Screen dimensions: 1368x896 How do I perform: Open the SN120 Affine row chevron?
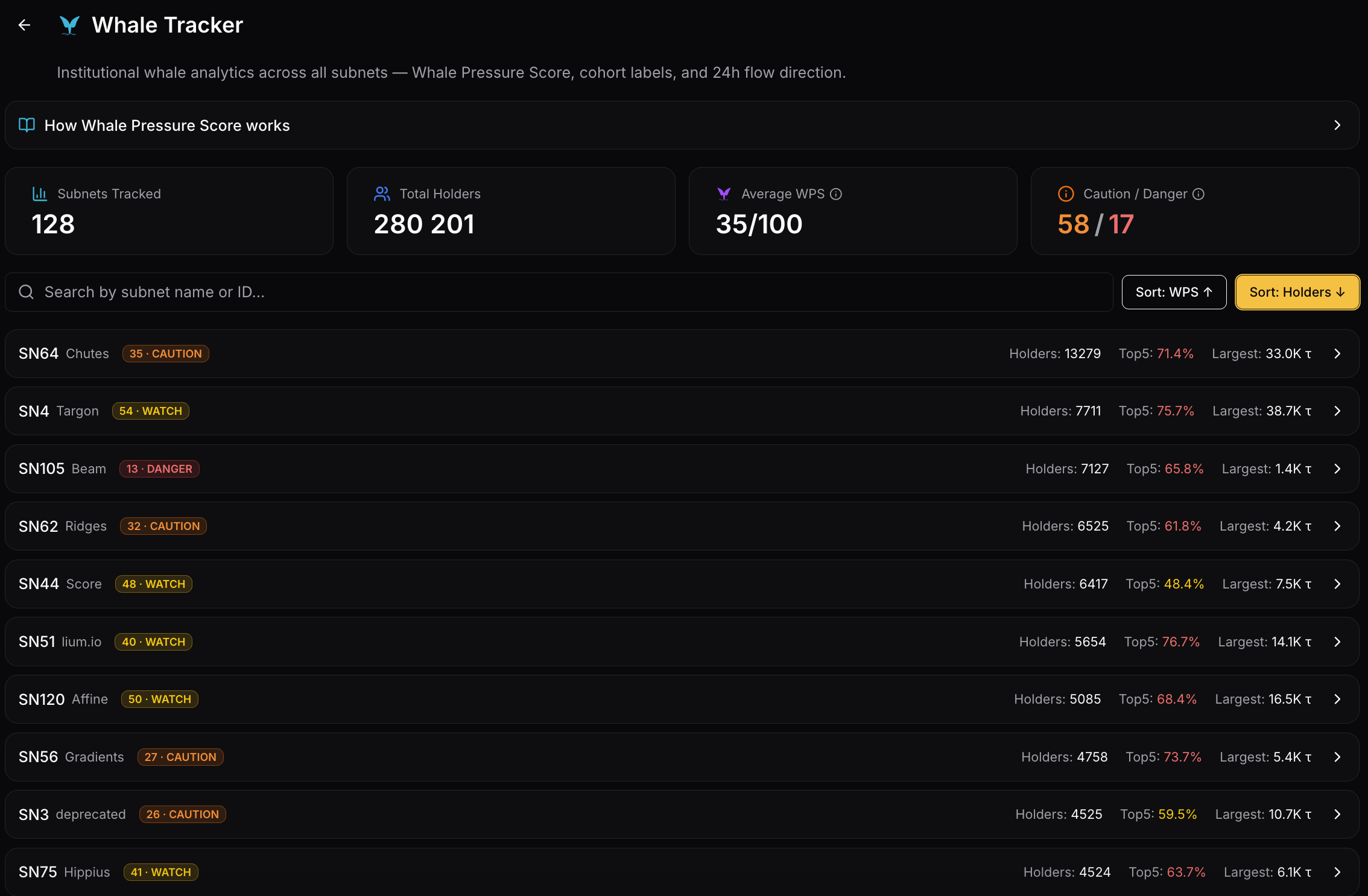click(1337, 699)
